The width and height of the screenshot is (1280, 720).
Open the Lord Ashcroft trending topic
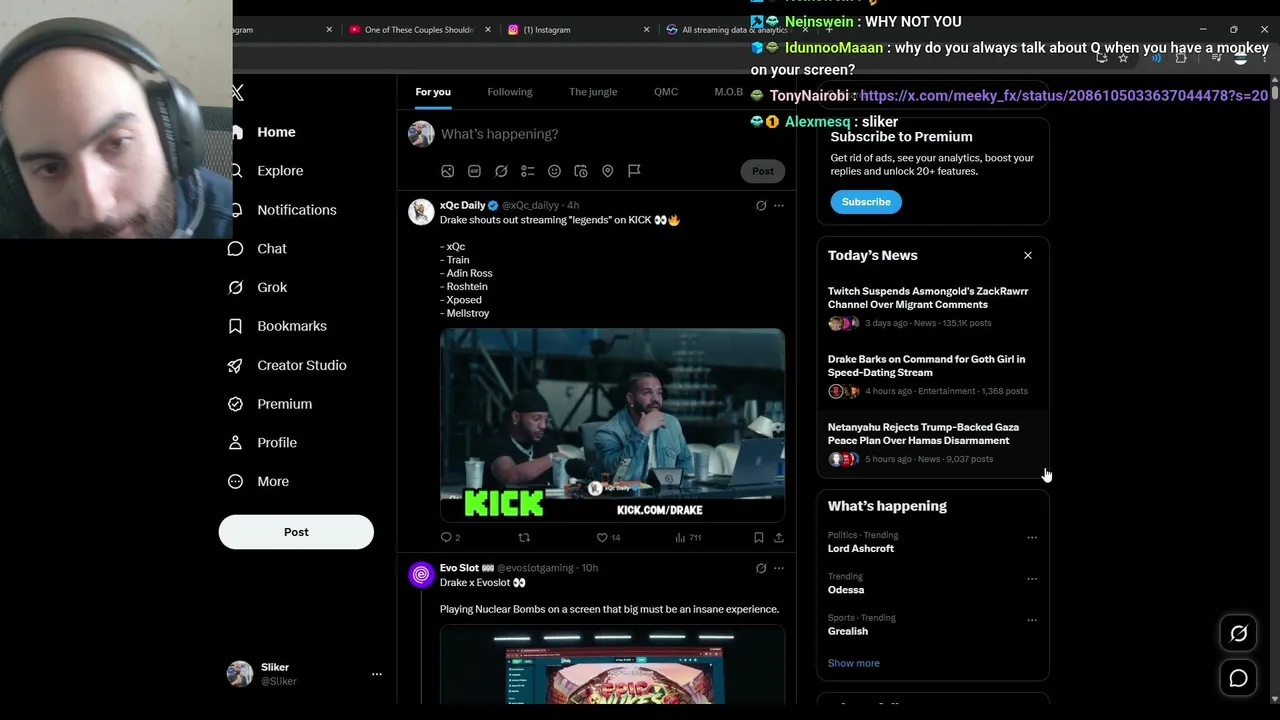(x=861, y=549)
